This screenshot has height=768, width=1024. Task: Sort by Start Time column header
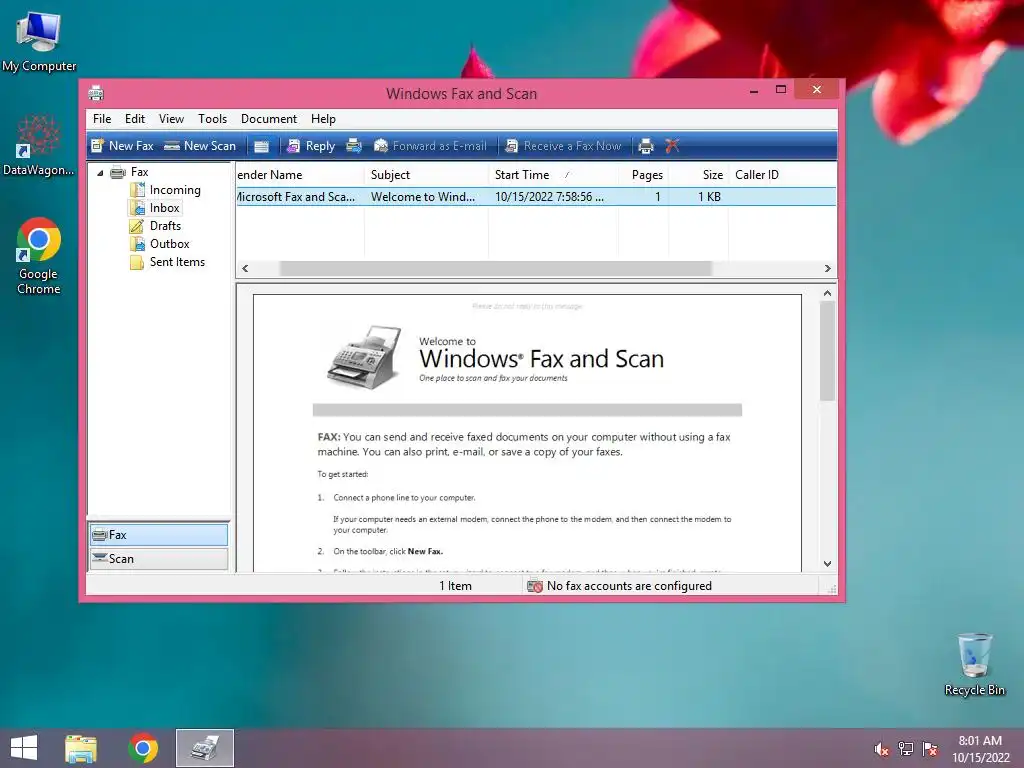[x=553, y=175]
